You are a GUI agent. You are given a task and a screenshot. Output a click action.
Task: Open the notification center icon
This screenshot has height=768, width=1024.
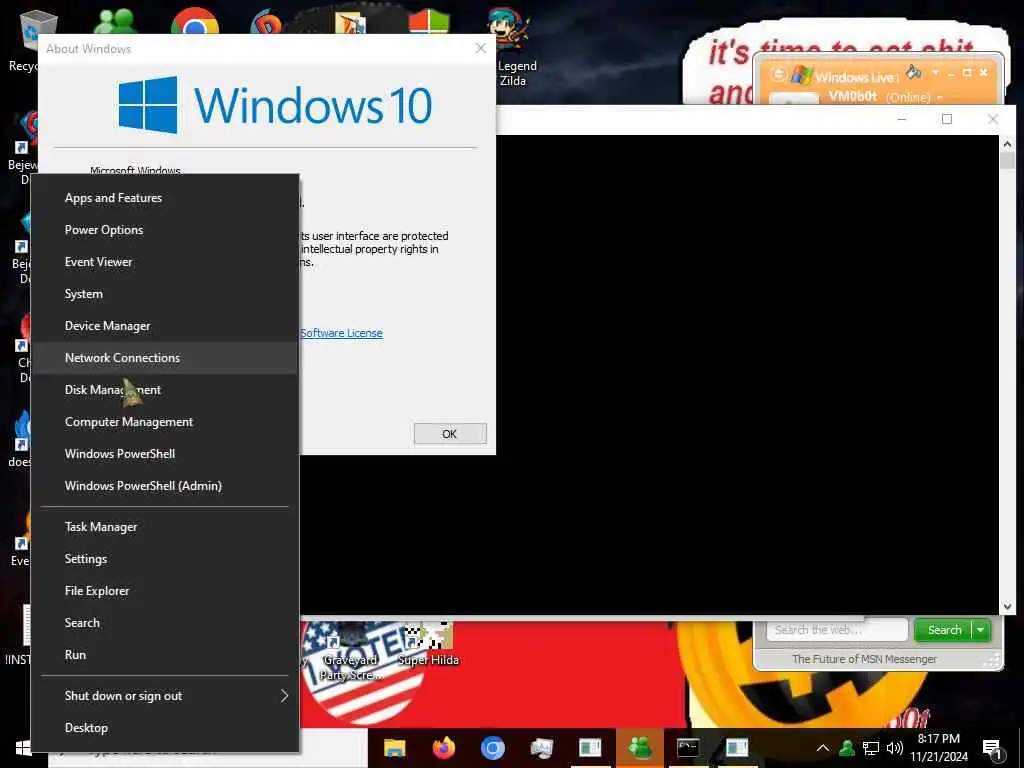pos(992,749)
